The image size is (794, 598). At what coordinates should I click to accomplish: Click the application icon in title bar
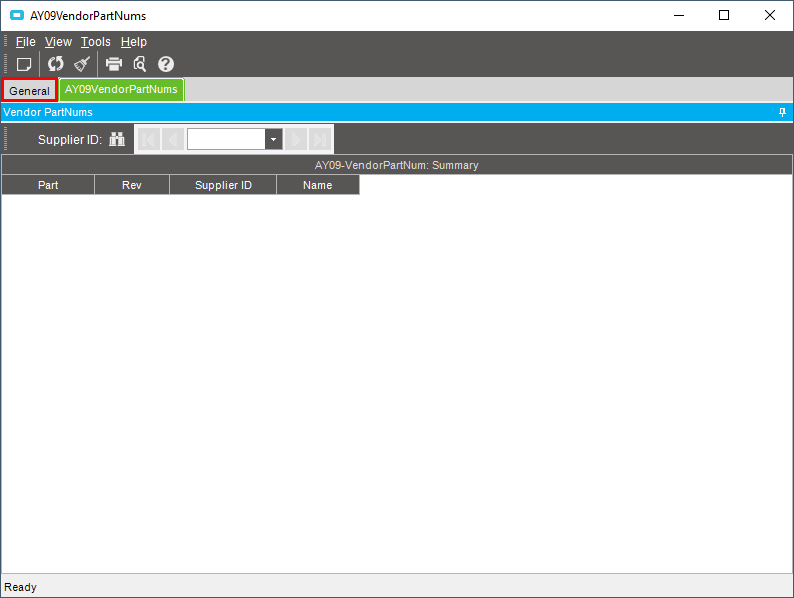[x=17, y=16]
